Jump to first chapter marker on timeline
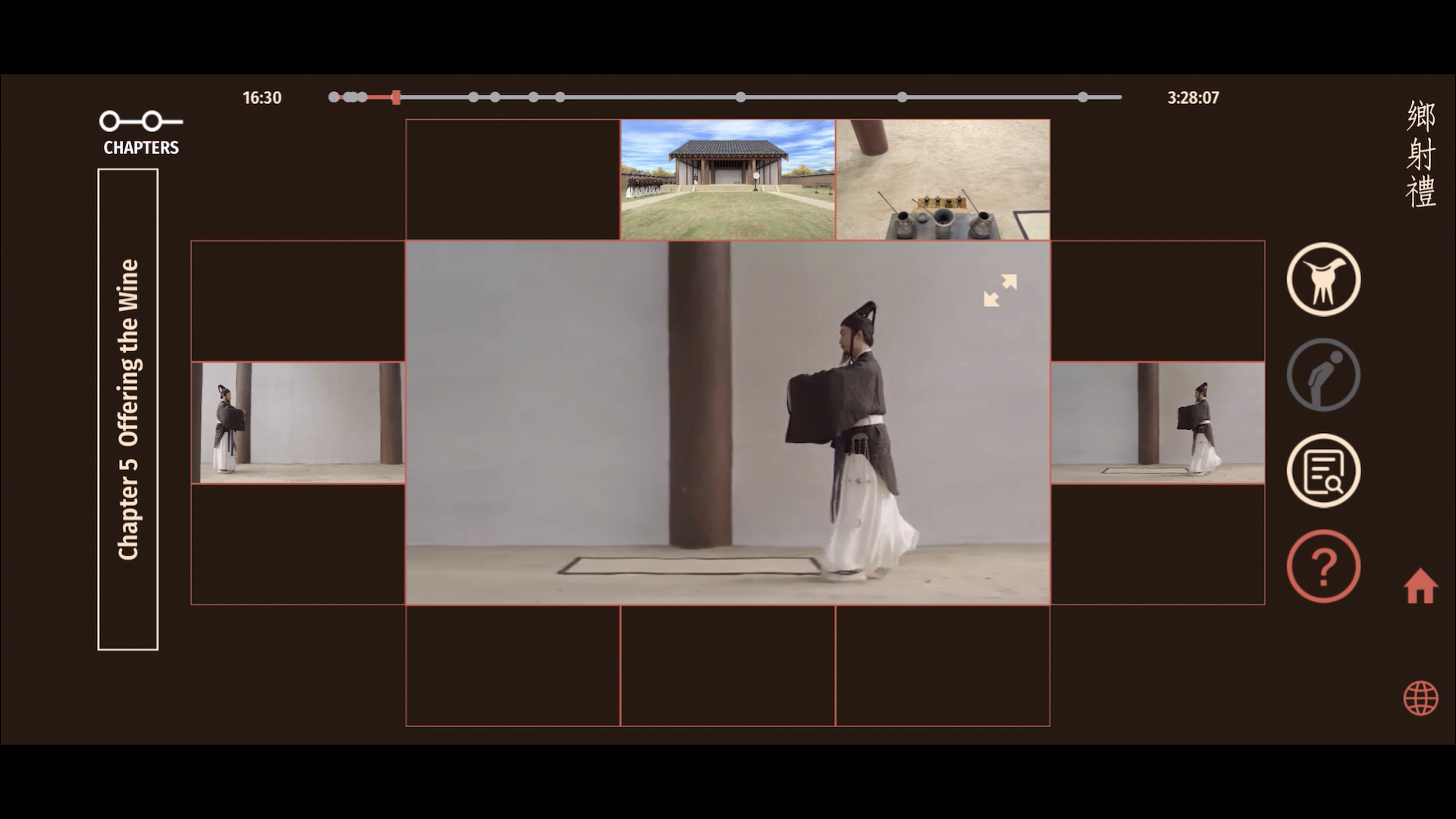1456x819 pixels. click(334, 97)
